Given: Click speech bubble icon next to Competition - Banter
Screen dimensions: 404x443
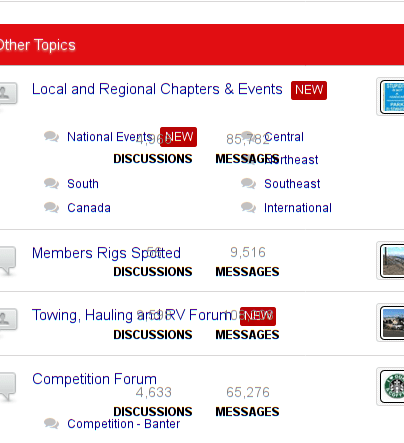Looking at the screenshot, I should pos(51,424).
